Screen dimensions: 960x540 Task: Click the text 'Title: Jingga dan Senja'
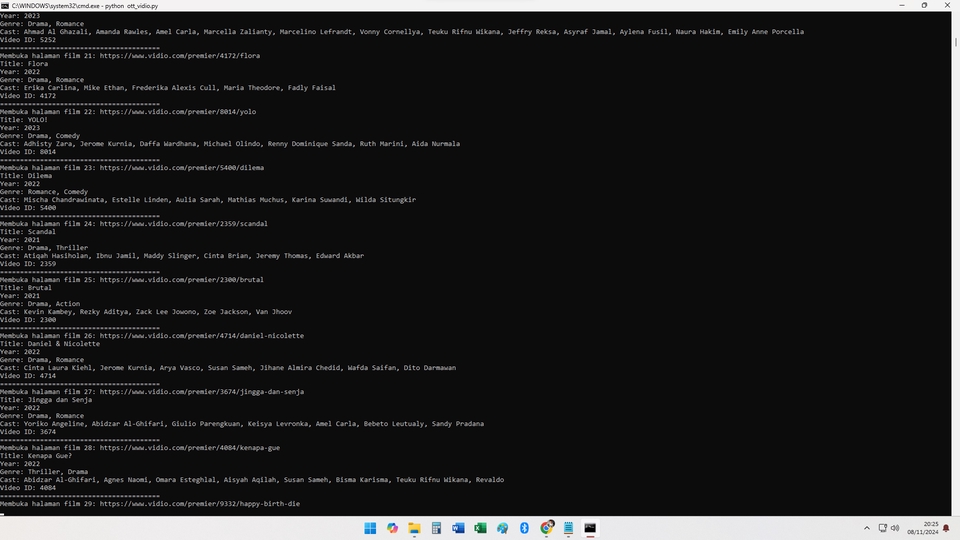[47, 400]
